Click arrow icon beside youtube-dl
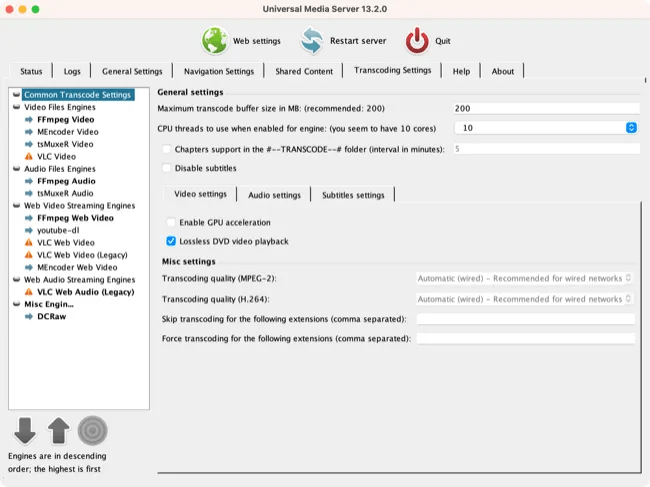The height and width of the screenshot is (487, 650). [29, 230]
